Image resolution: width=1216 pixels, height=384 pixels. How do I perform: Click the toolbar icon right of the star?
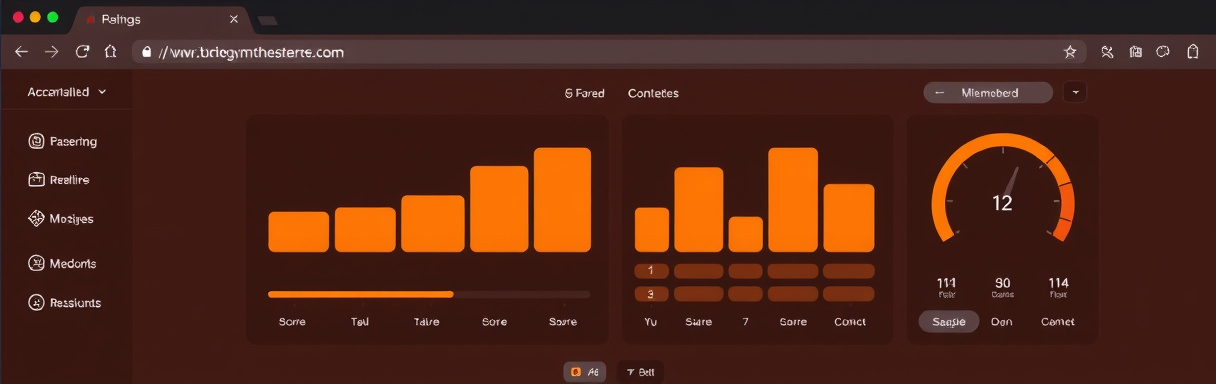coord(1107,52)
